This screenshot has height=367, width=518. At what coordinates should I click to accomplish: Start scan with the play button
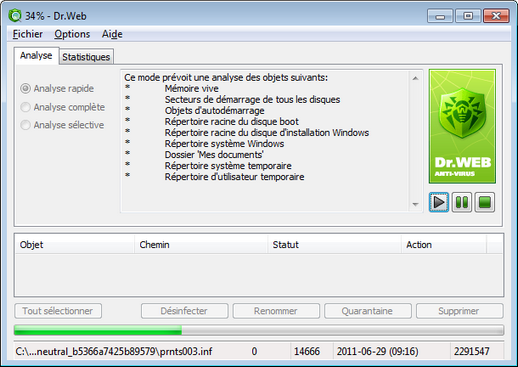pyautogui.click(x=439, y=202)
